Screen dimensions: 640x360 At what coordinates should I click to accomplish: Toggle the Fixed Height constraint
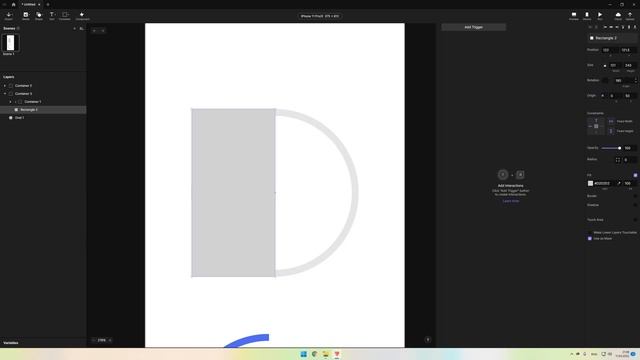(x=611, y=131)
